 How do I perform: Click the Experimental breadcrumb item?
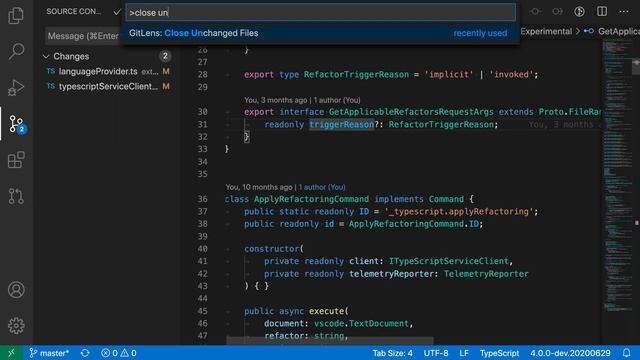[x=546, y=31]
